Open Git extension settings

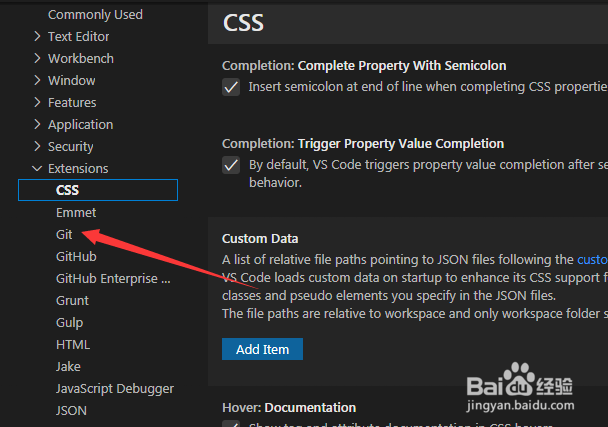click(65, 235)
